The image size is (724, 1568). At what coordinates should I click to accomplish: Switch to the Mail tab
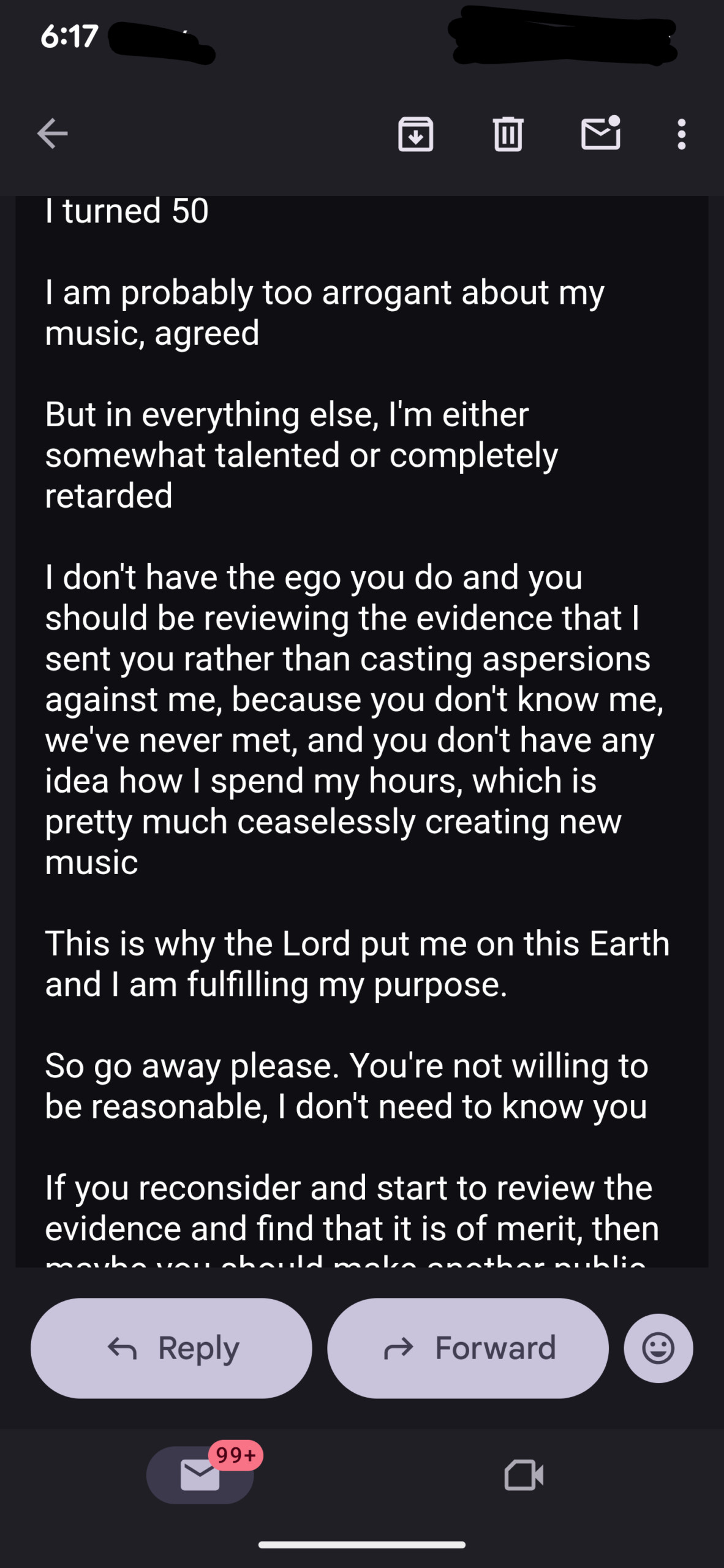pos(200,1475)
